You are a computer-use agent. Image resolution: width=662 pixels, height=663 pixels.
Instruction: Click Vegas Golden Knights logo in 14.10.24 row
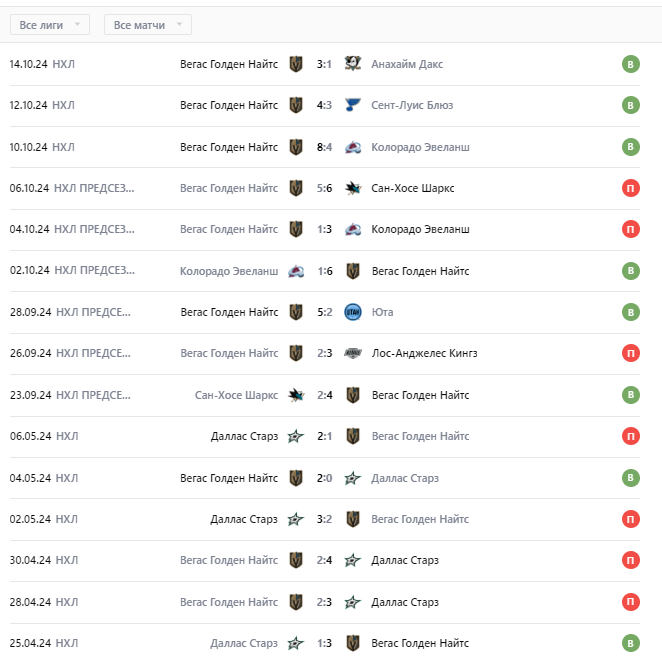(x=295, y=64)
